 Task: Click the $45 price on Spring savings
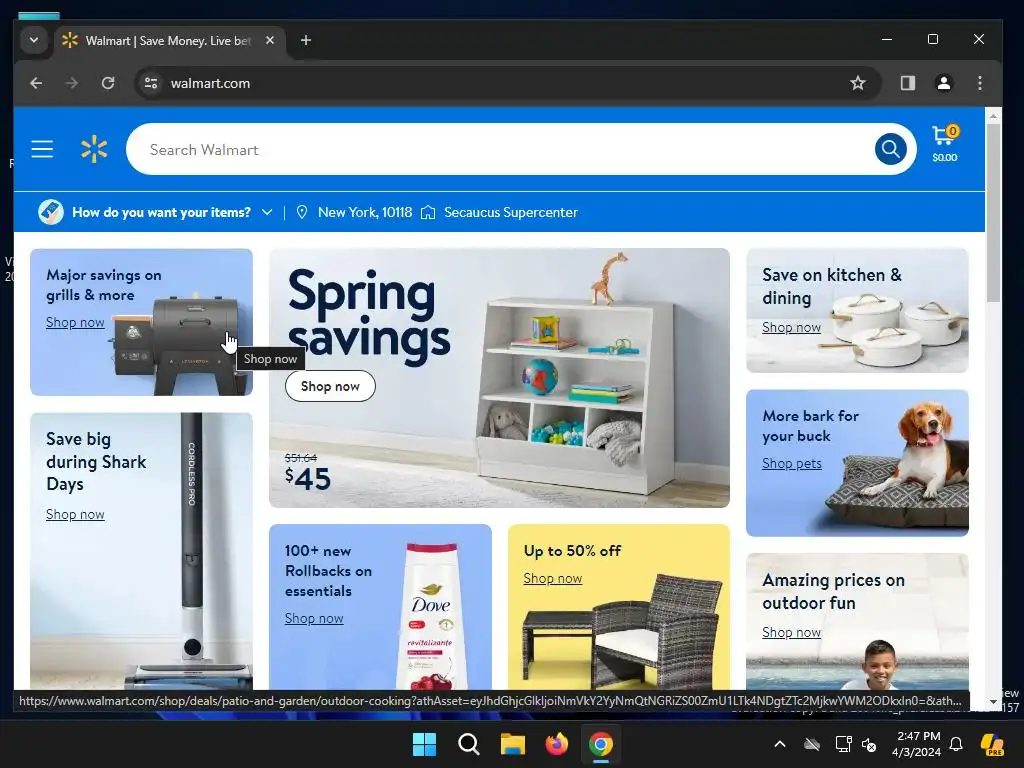(x=308, y=479)
